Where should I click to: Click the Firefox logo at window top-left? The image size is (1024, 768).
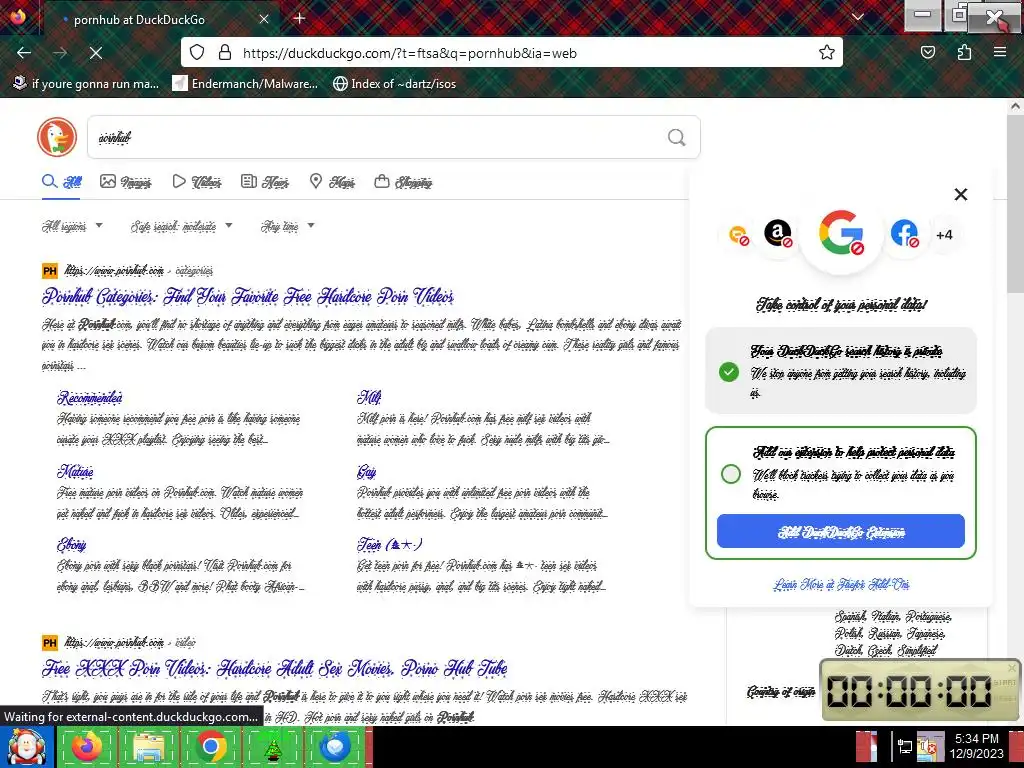(x=18, y=16)
